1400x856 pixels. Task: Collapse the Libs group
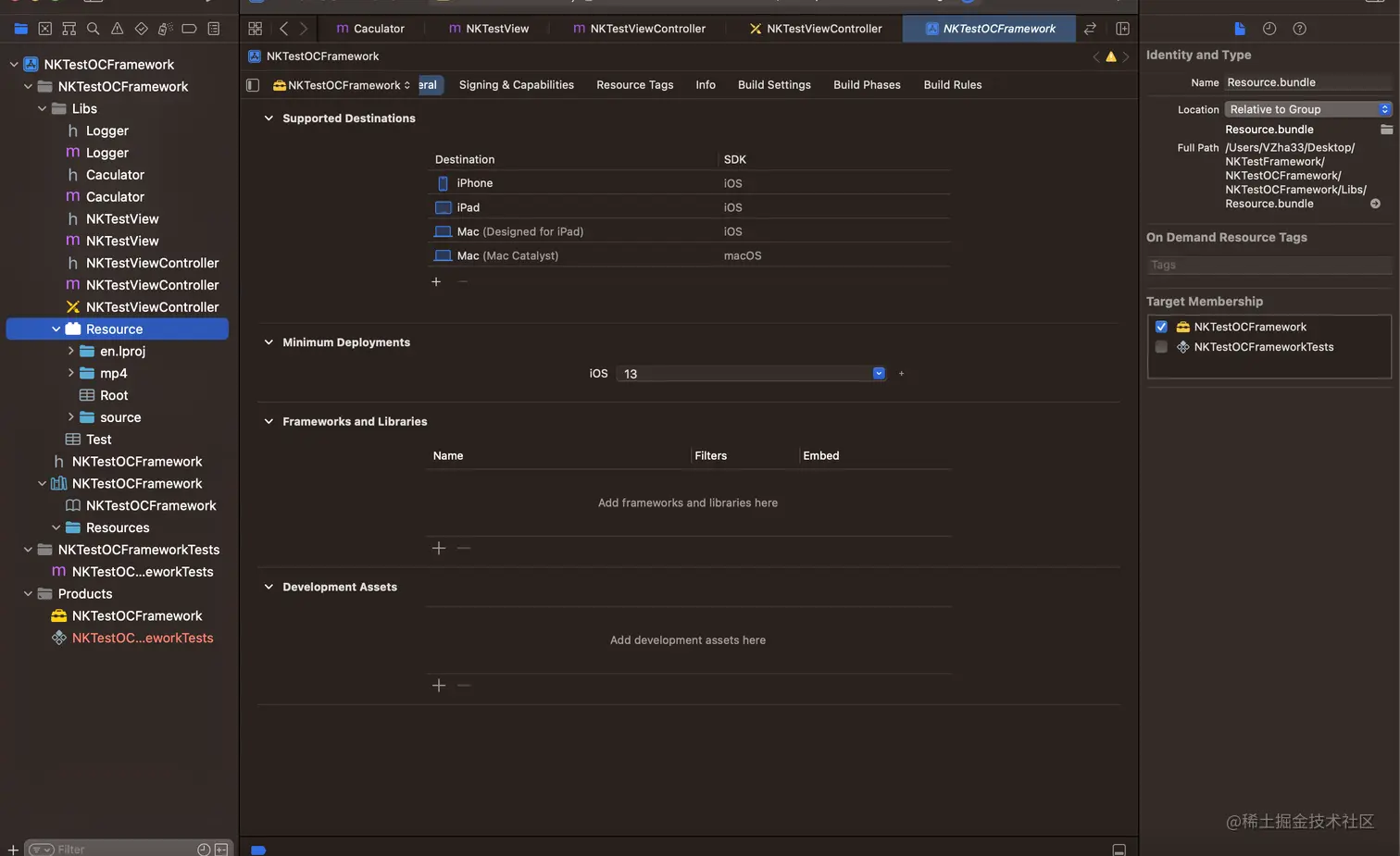click(x=42, y=108)
